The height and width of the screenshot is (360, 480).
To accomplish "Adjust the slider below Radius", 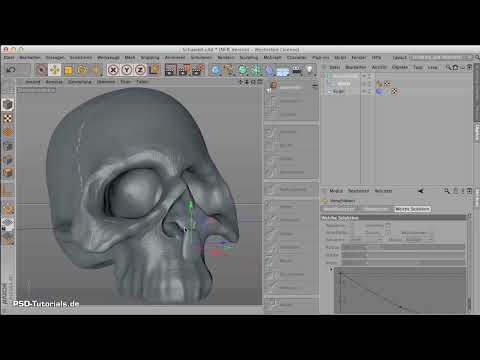I will [x=403, y=255].
